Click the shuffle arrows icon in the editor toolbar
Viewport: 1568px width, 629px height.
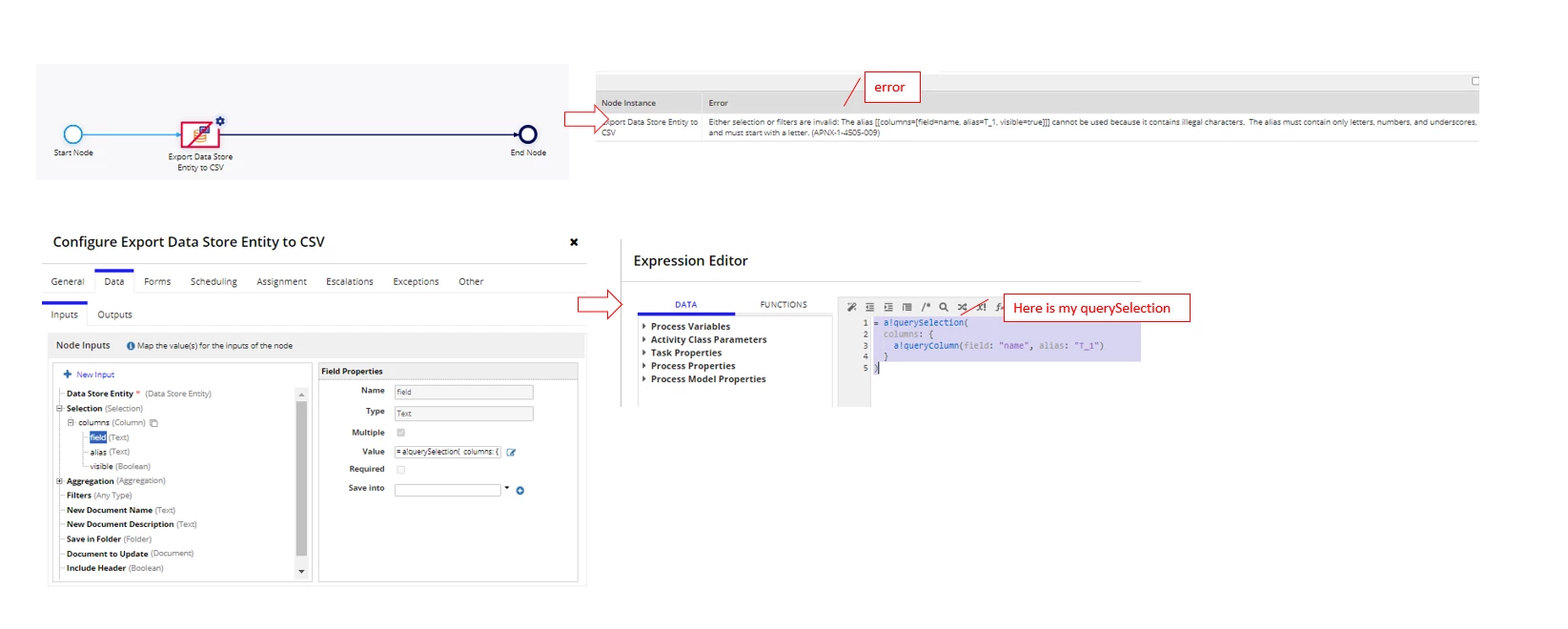963,307
